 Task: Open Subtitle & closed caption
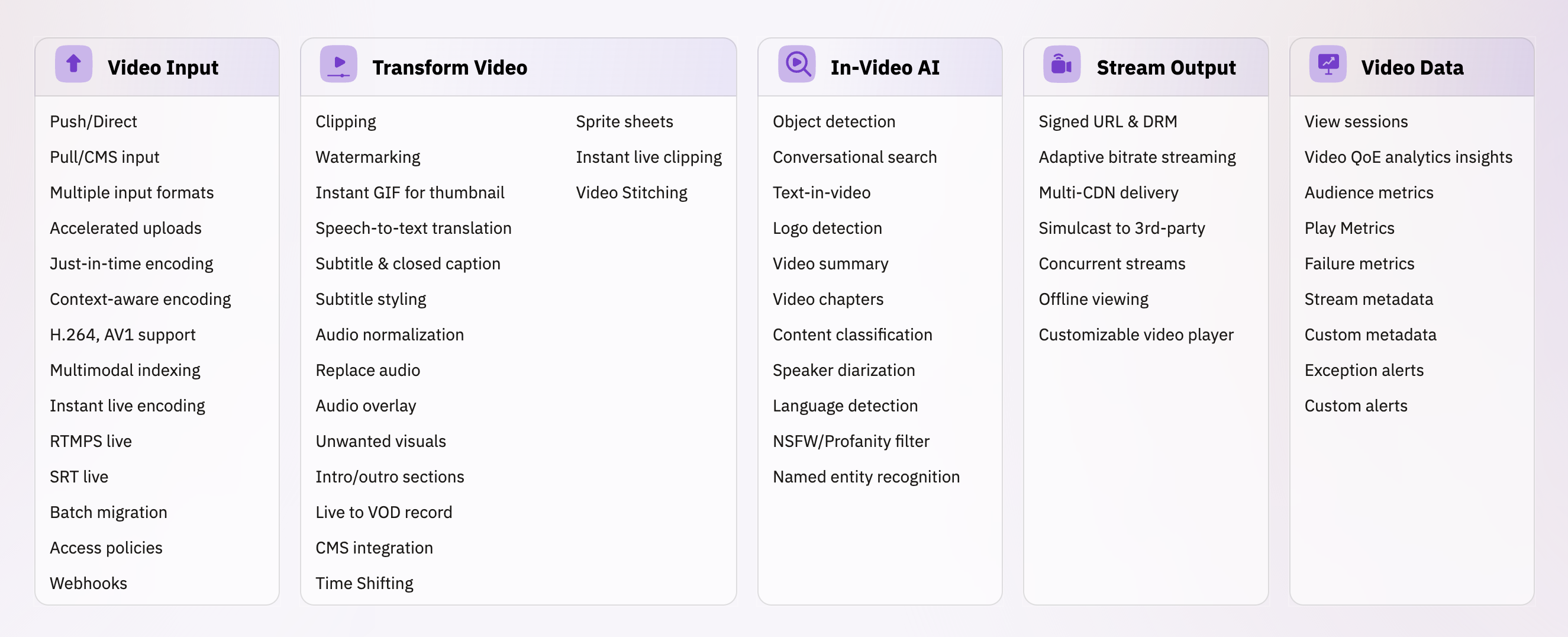coord(408,263)
